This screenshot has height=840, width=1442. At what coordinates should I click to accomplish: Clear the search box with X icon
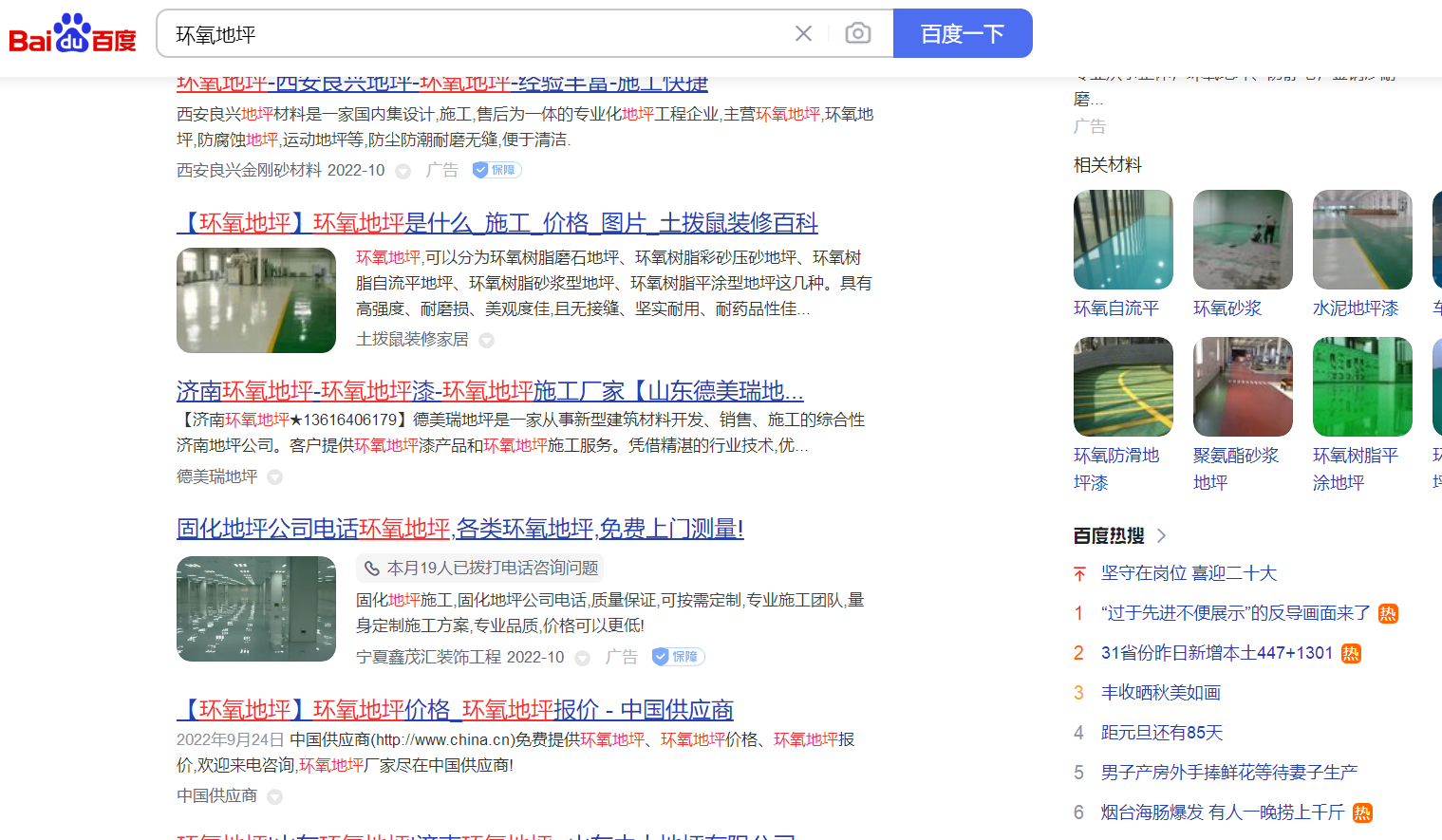tap(803, 34)
